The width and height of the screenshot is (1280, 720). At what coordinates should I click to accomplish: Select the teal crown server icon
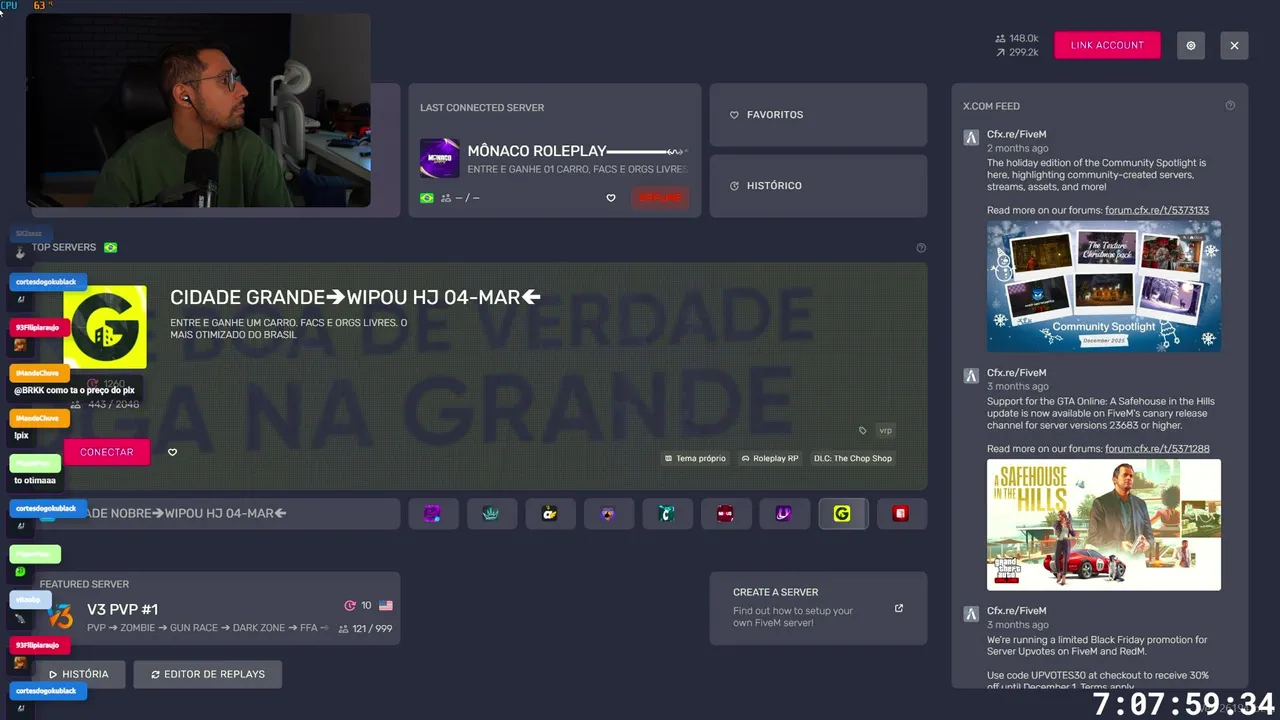491,514
